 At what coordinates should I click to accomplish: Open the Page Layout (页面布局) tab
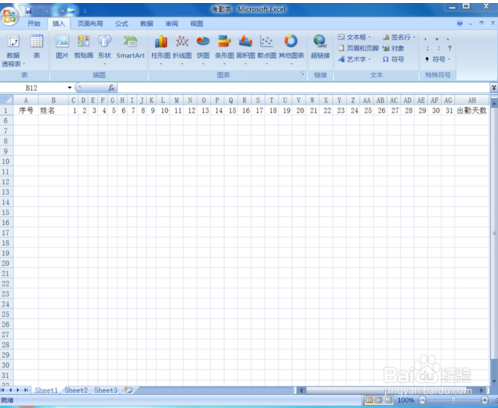[x=90, y=23]
